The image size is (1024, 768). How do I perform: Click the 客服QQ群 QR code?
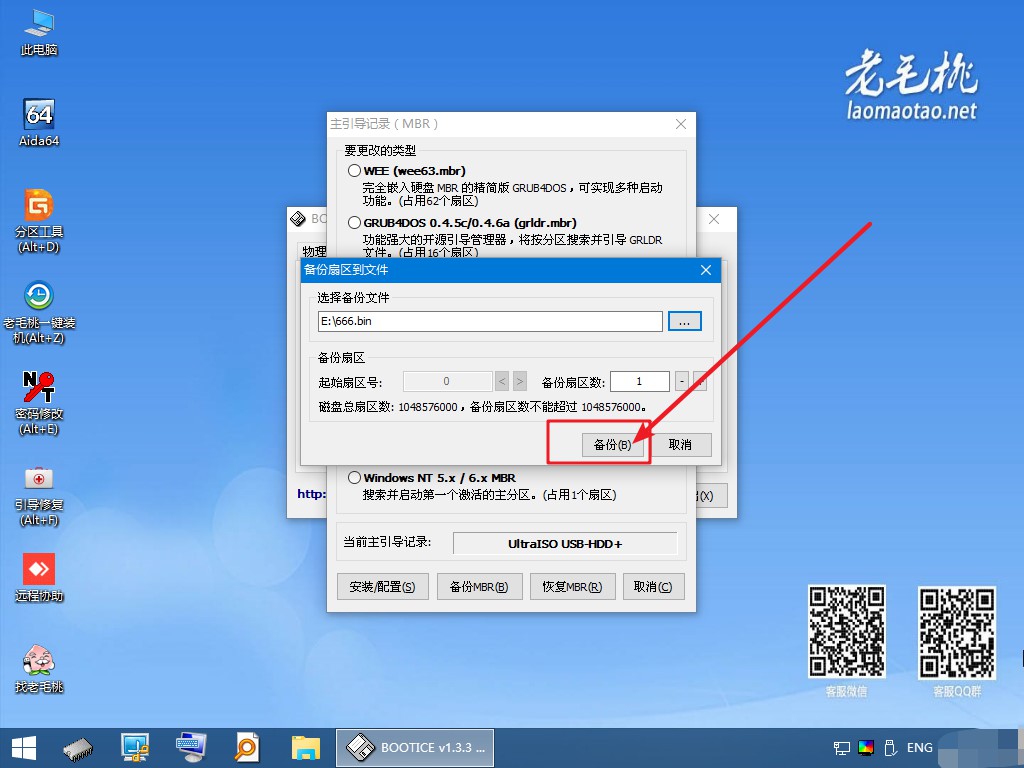pos(957,633)
